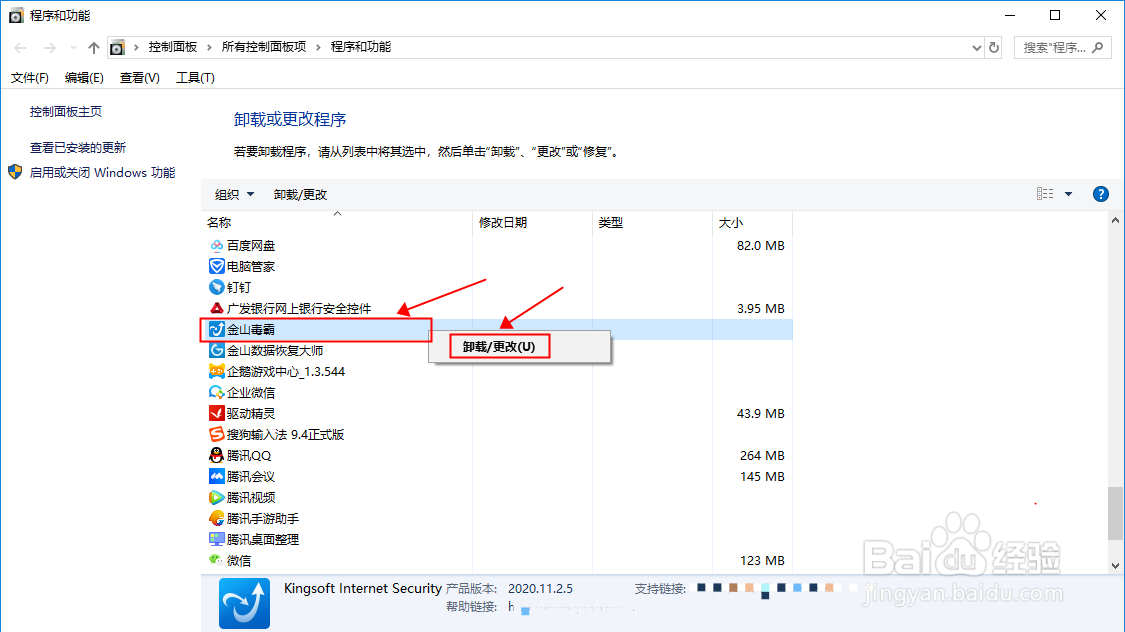Screen dimensions: 1125x632
Task: Click the 钉钉 program icon
Action: coord(217,287)
